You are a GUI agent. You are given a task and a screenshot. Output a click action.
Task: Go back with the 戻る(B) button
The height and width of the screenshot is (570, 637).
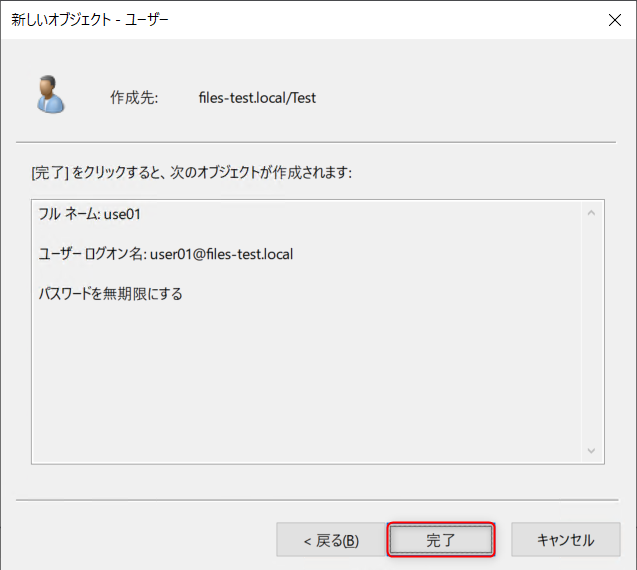point(330,540)
